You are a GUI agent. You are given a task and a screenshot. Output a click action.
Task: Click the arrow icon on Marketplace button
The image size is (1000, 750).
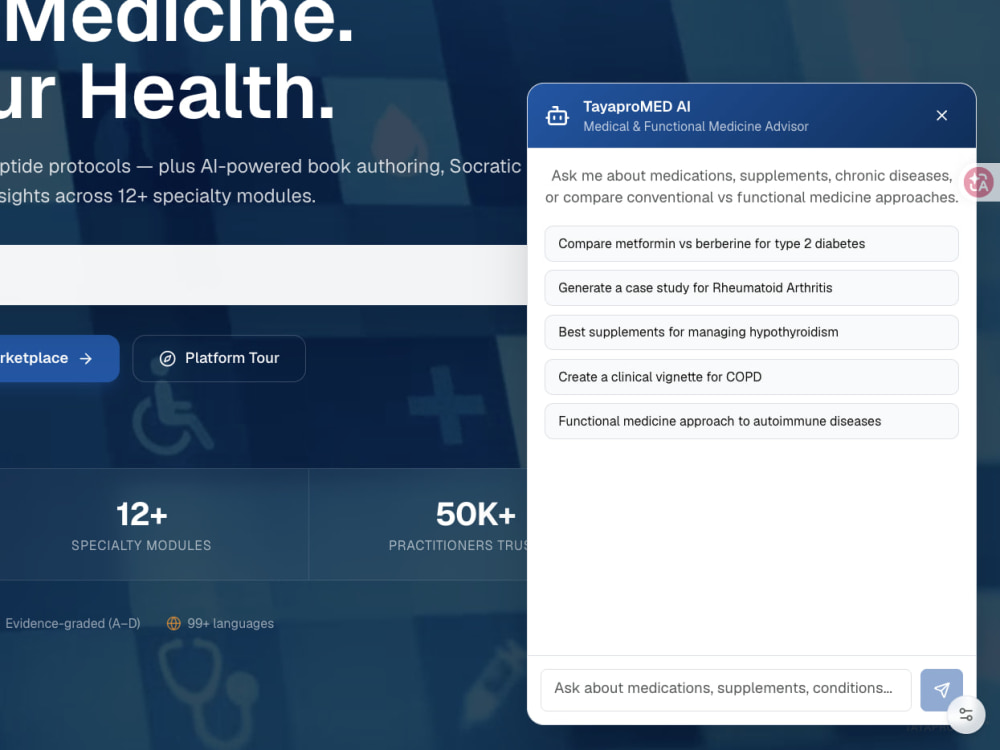click(85, 359)
